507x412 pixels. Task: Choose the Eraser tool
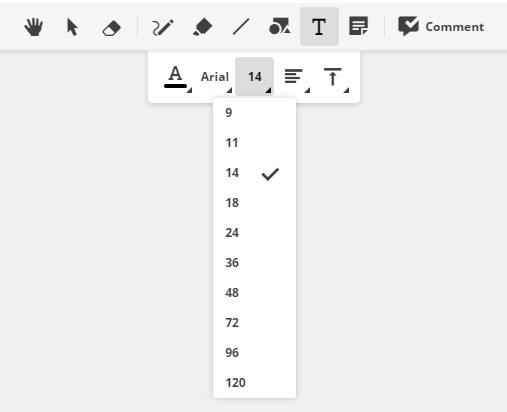(x=111, y=27)
